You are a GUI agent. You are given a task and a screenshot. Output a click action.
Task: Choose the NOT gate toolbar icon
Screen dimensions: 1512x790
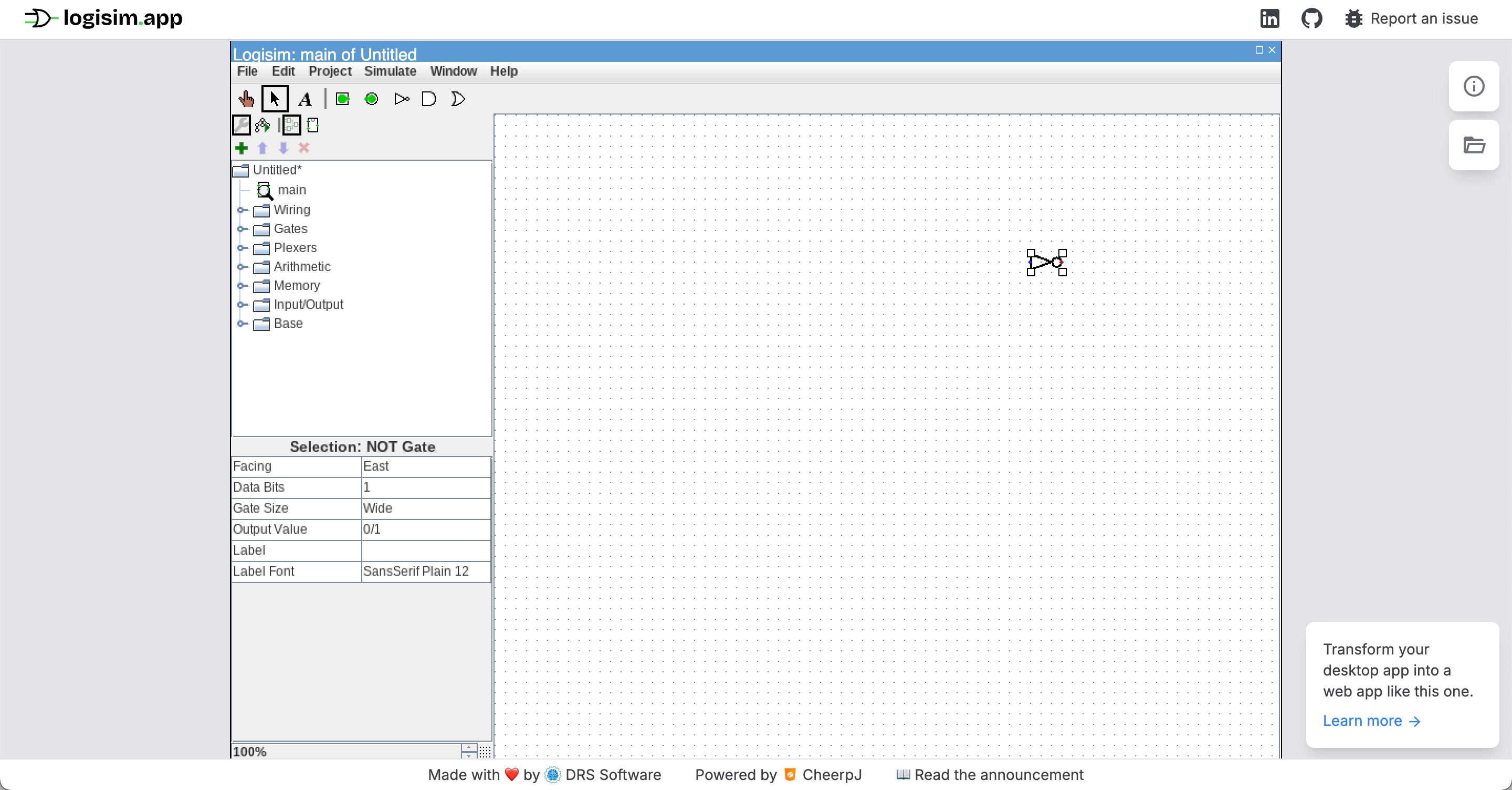click(402, 99)
